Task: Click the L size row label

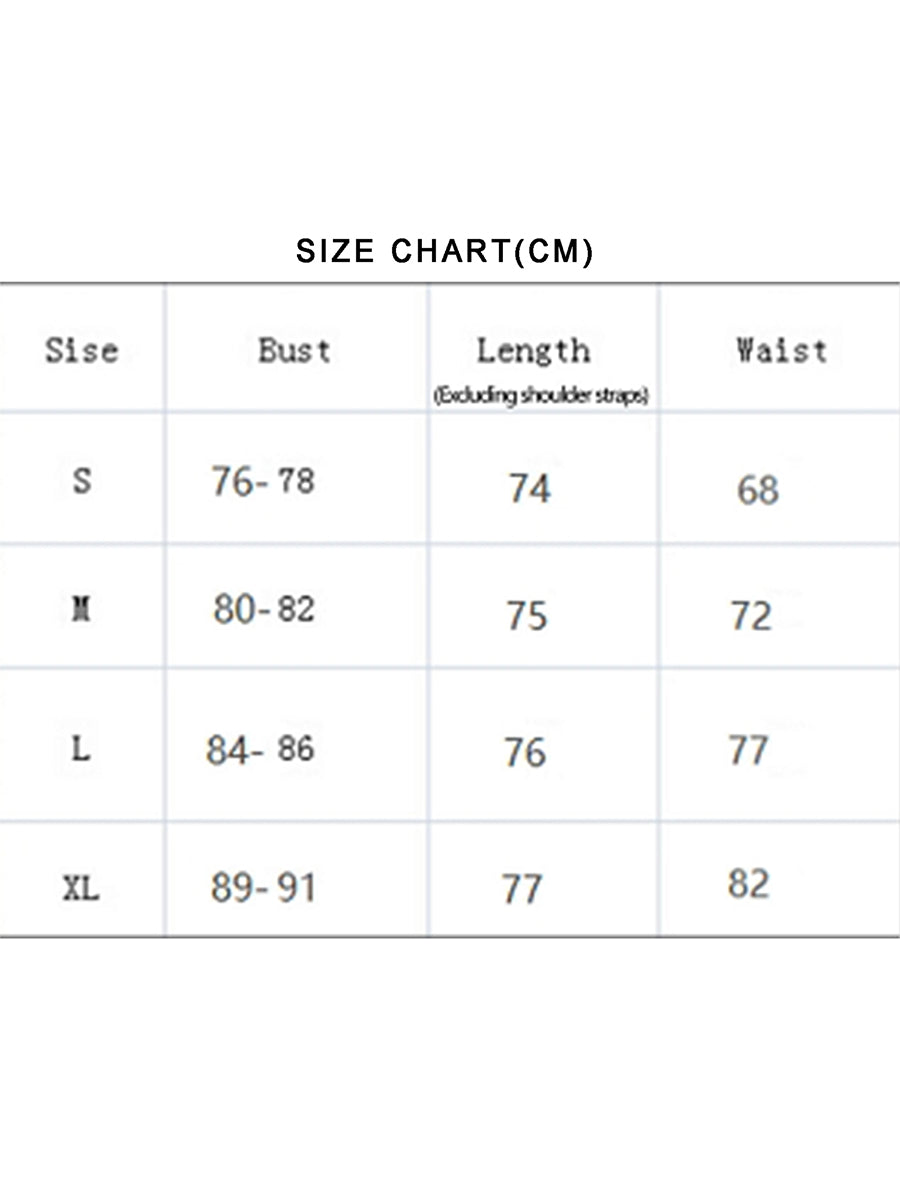Action: coord(81,748)
